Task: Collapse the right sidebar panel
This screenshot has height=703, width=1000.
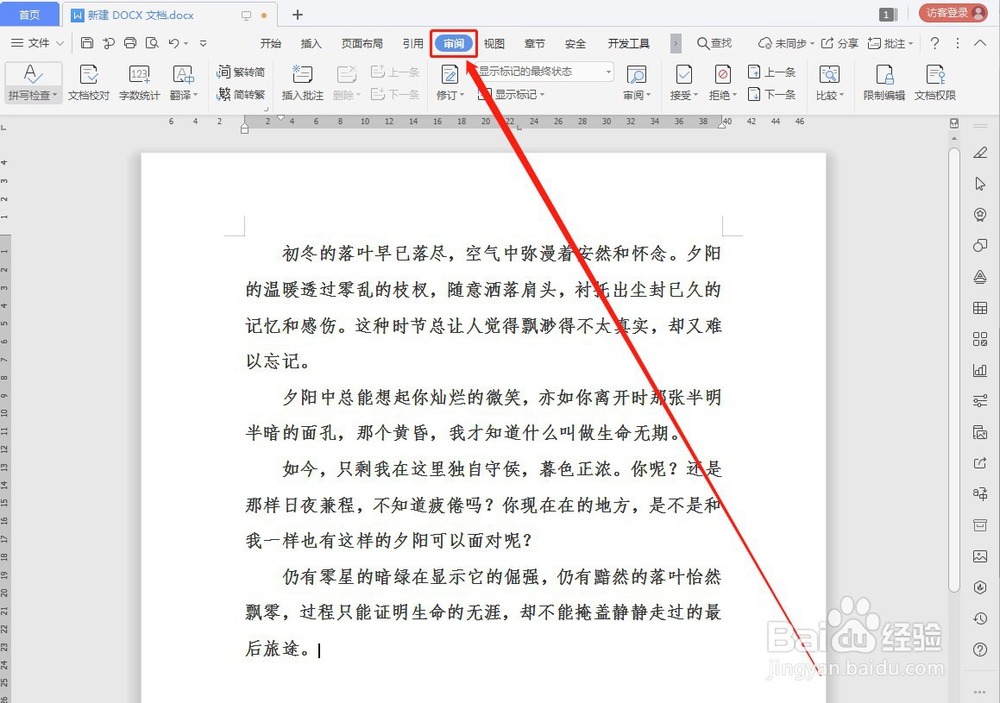Action: click(x=981, y=126)
